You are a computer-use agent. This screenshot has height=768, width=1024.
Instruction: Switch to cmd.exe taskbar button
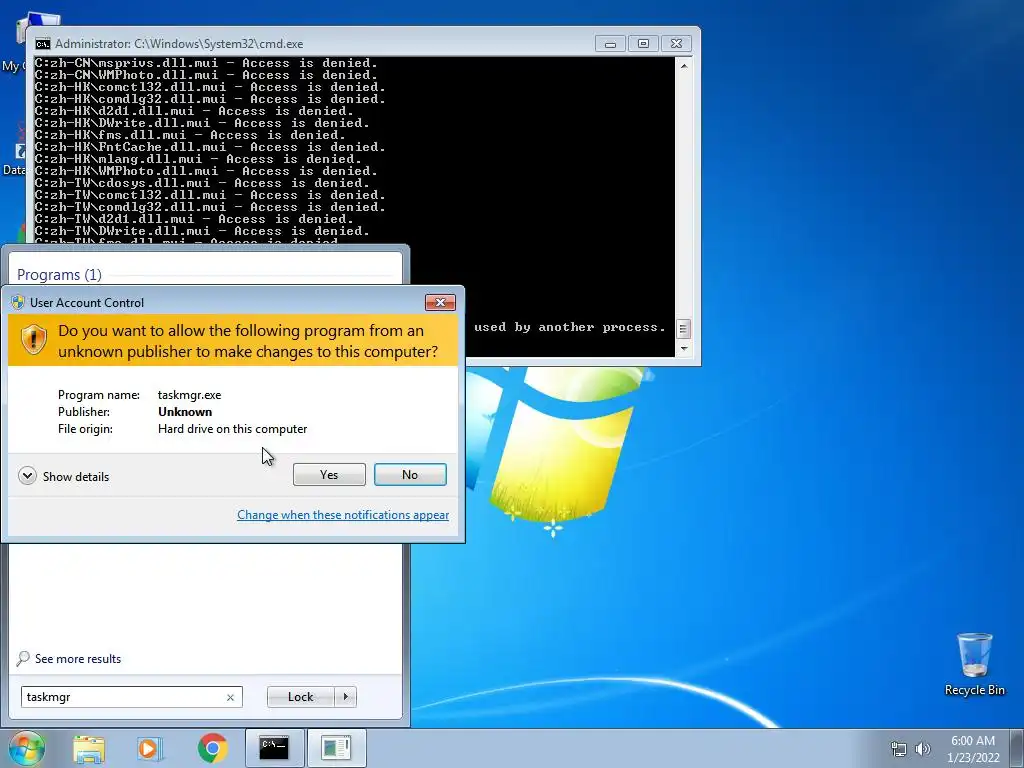tap(274, 748)
